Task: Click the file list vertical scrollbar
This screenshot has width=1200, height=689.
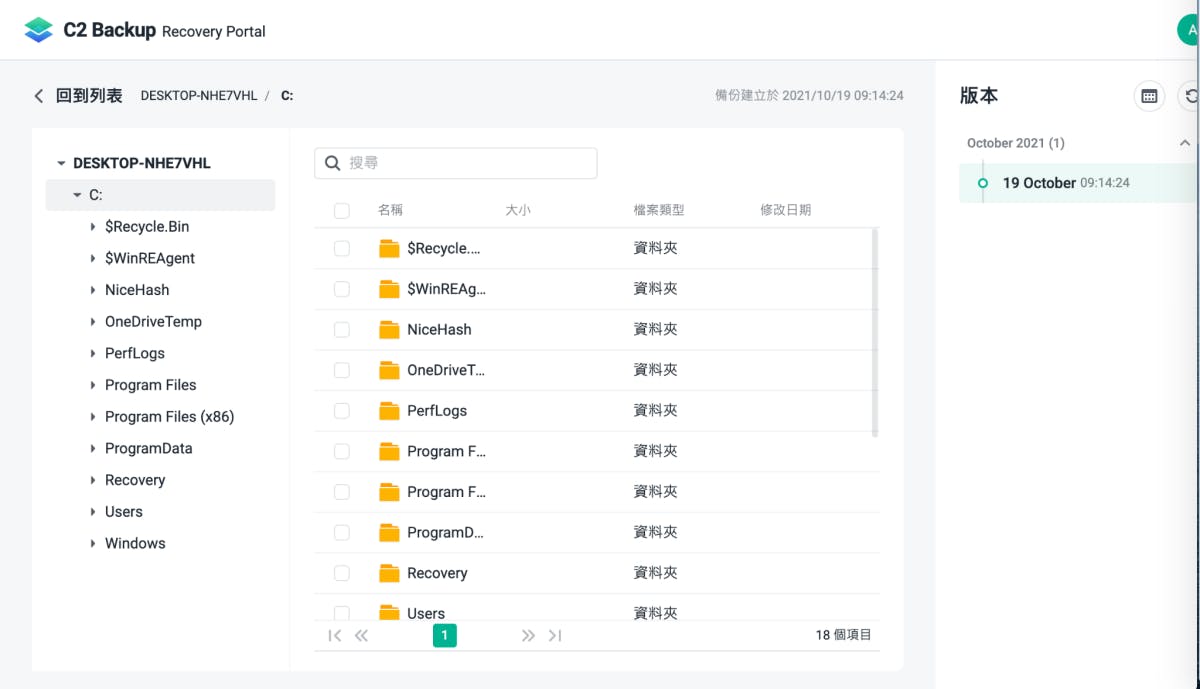Action: click(875, 330)
